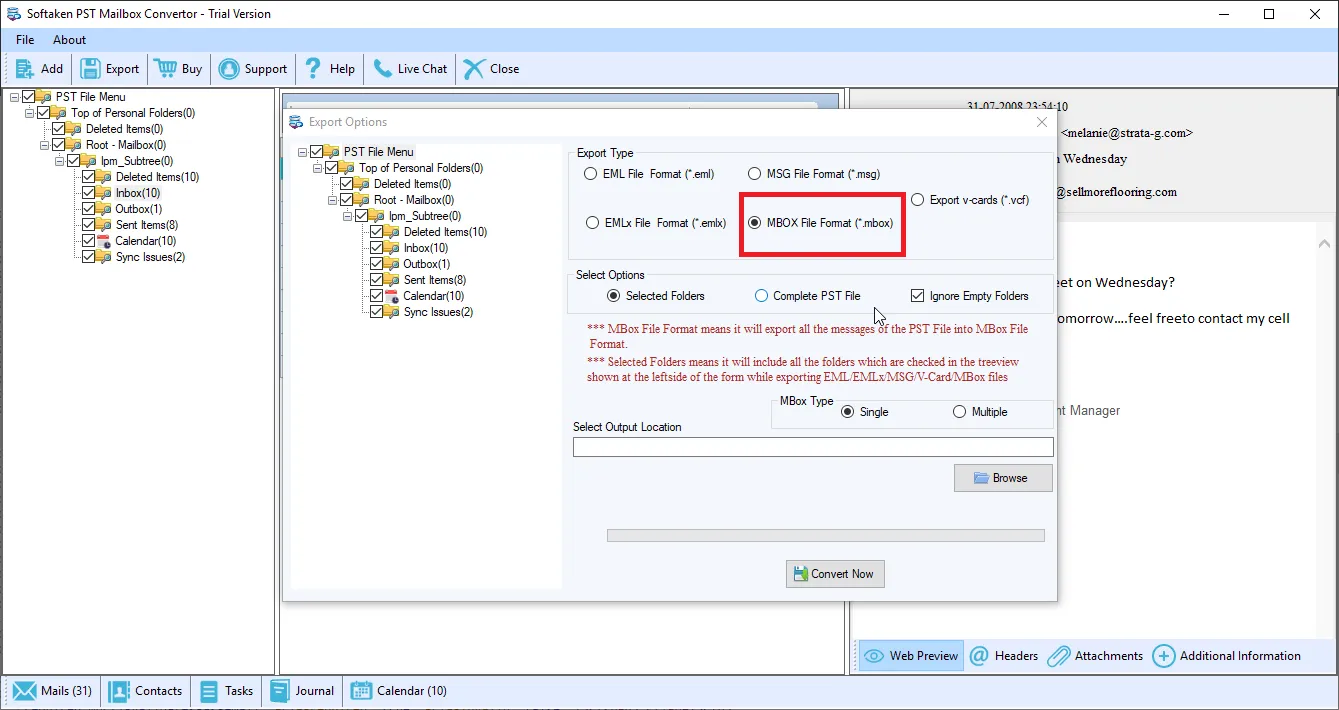Click the Select Output Location field

pyautogui.click(x=813, y=447)
